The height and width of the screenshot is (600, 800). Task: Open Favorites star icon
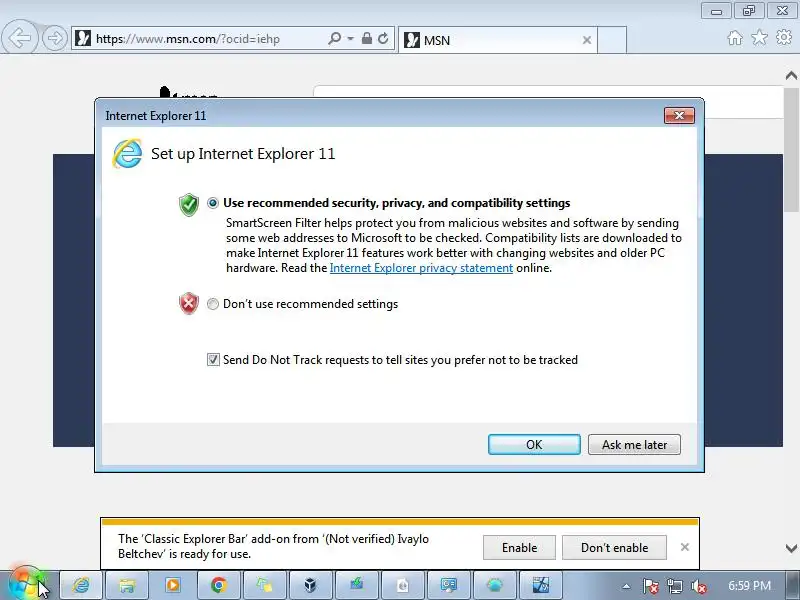(x=759, y=37)
